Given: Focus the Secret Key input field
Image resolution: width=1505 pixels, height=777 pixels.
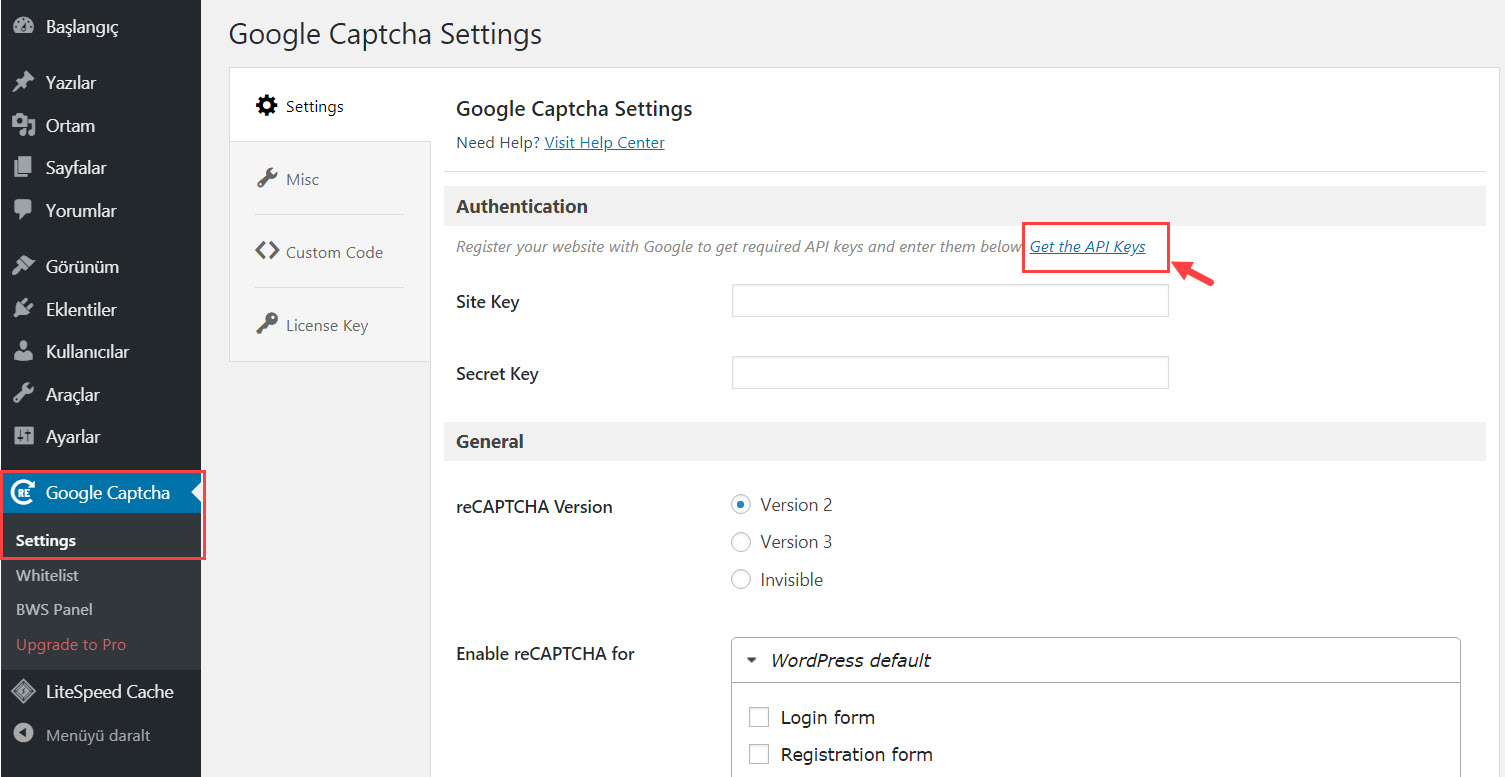Looking at the screenshot, I should point(950,372).
